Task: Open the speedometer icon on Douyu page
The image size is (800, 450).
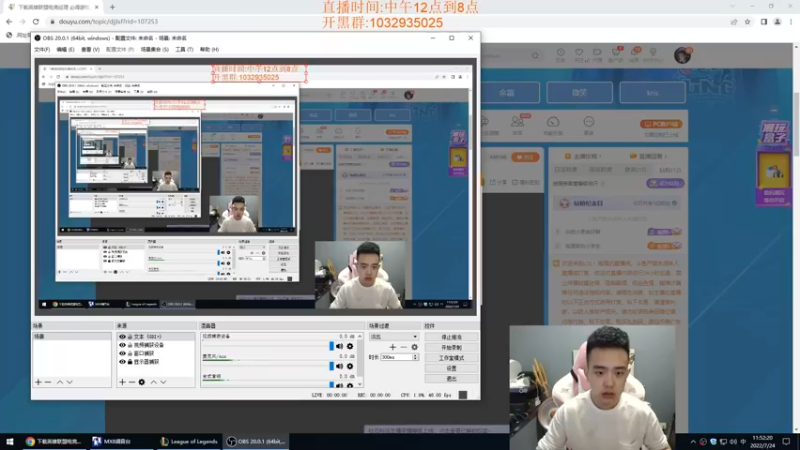Action: coord(553,122)
